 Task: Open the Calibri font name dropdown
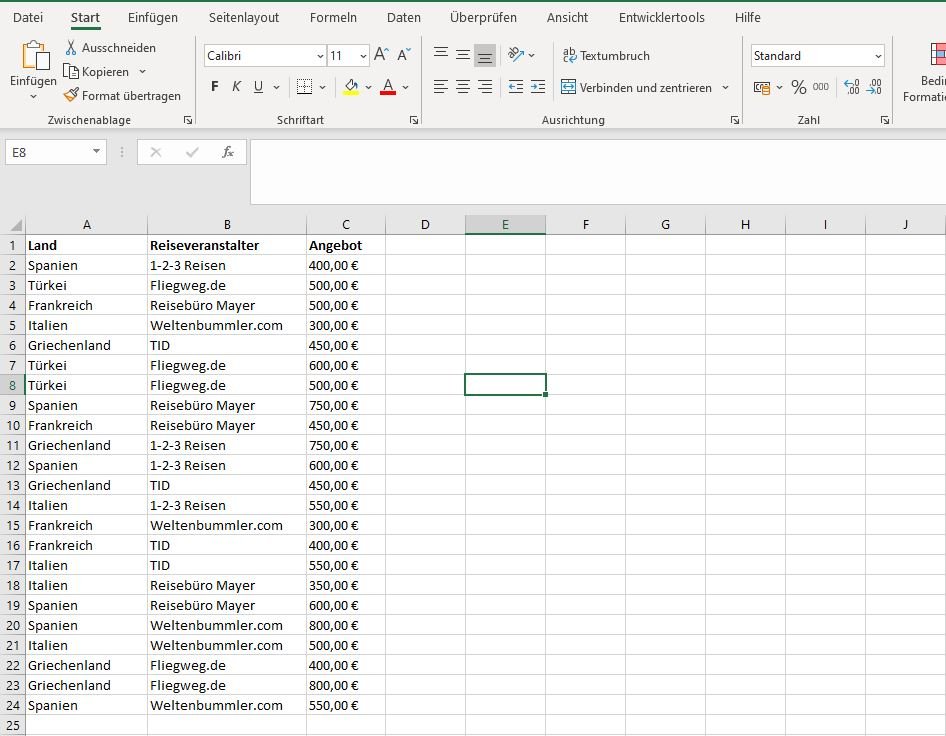pyautogui.click(x=320, y=56)
